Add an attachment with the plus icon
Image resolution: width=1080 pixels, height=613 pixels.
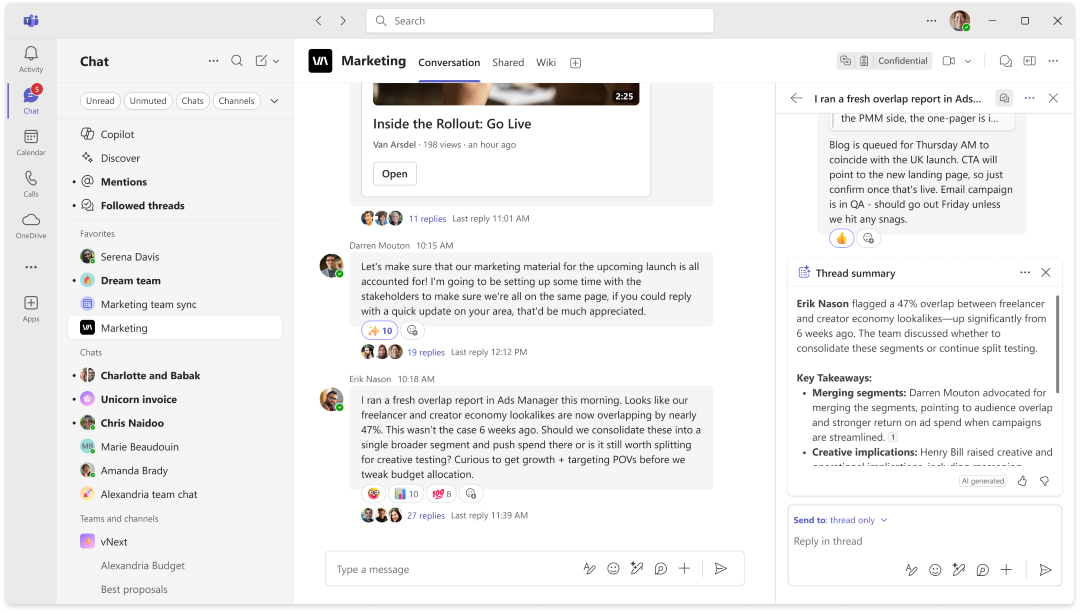[x=684, y=568]
